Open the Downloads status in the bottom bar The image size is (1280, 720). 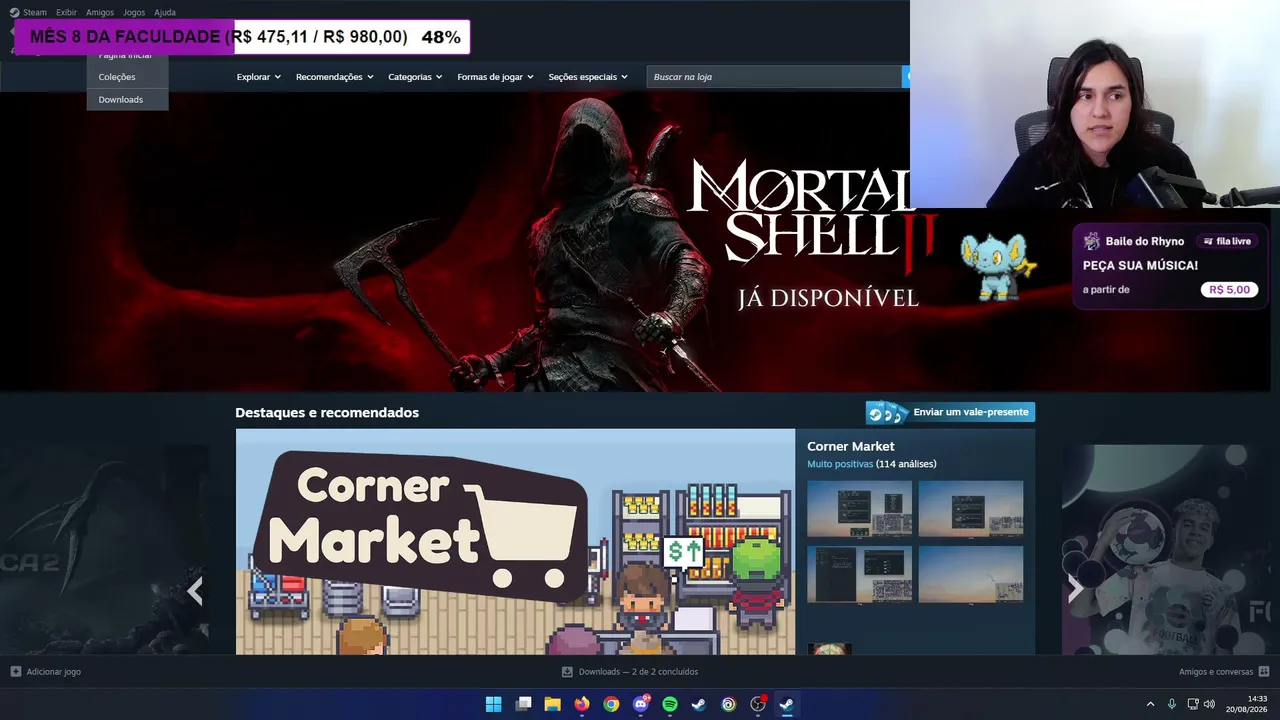click(x=638, y=672)
